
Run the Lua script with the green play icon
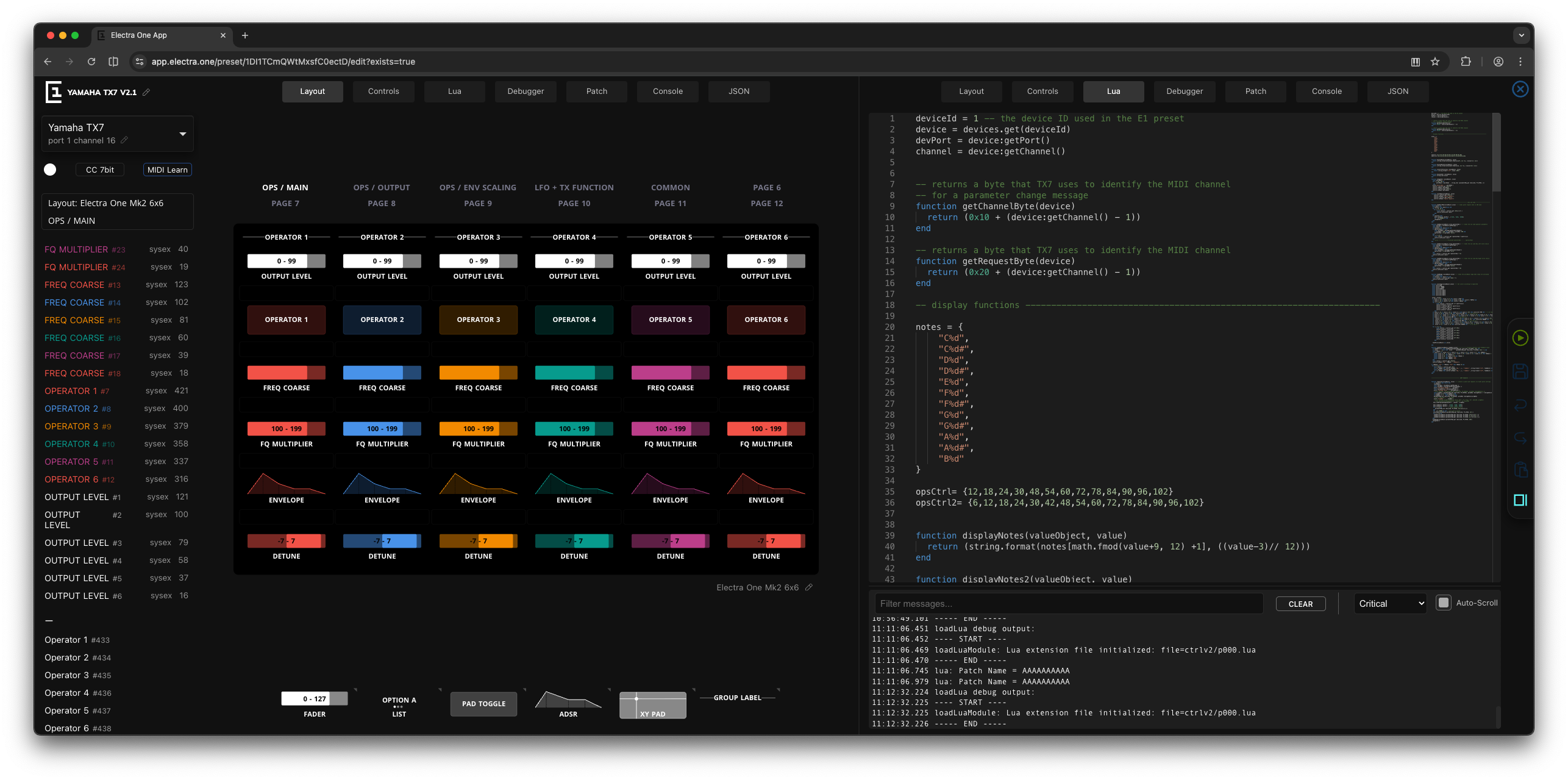pos(1520,338)
